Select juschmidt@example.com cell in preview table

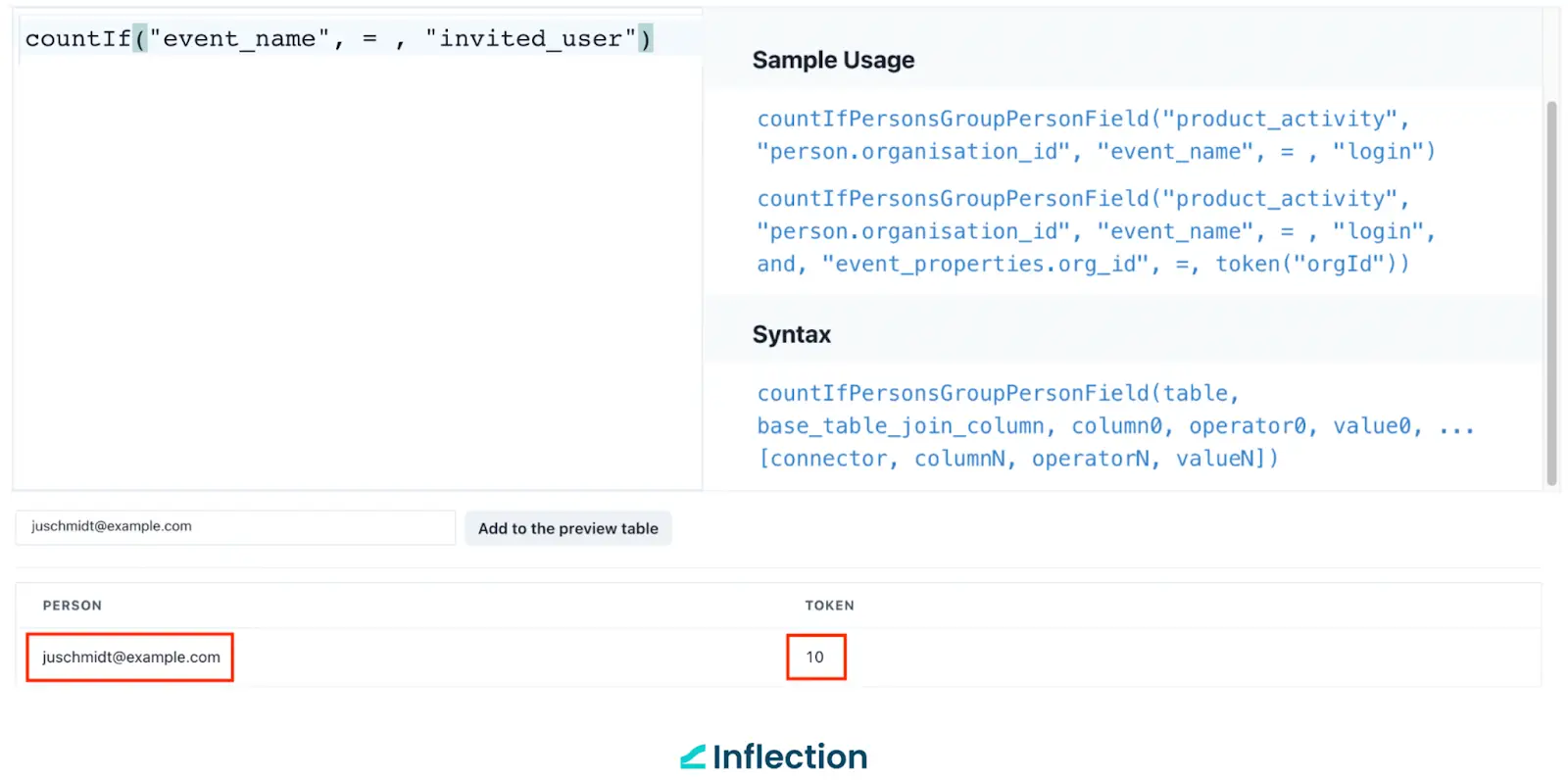point(130,658)
